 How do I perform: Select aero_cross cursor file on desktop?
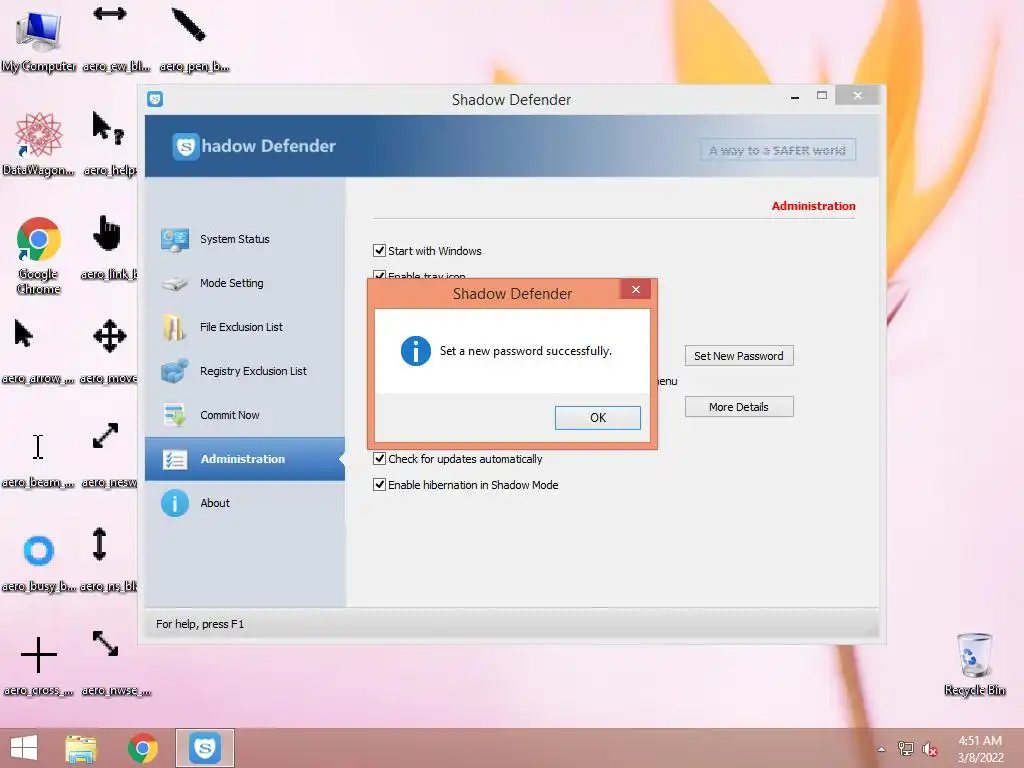39,665
